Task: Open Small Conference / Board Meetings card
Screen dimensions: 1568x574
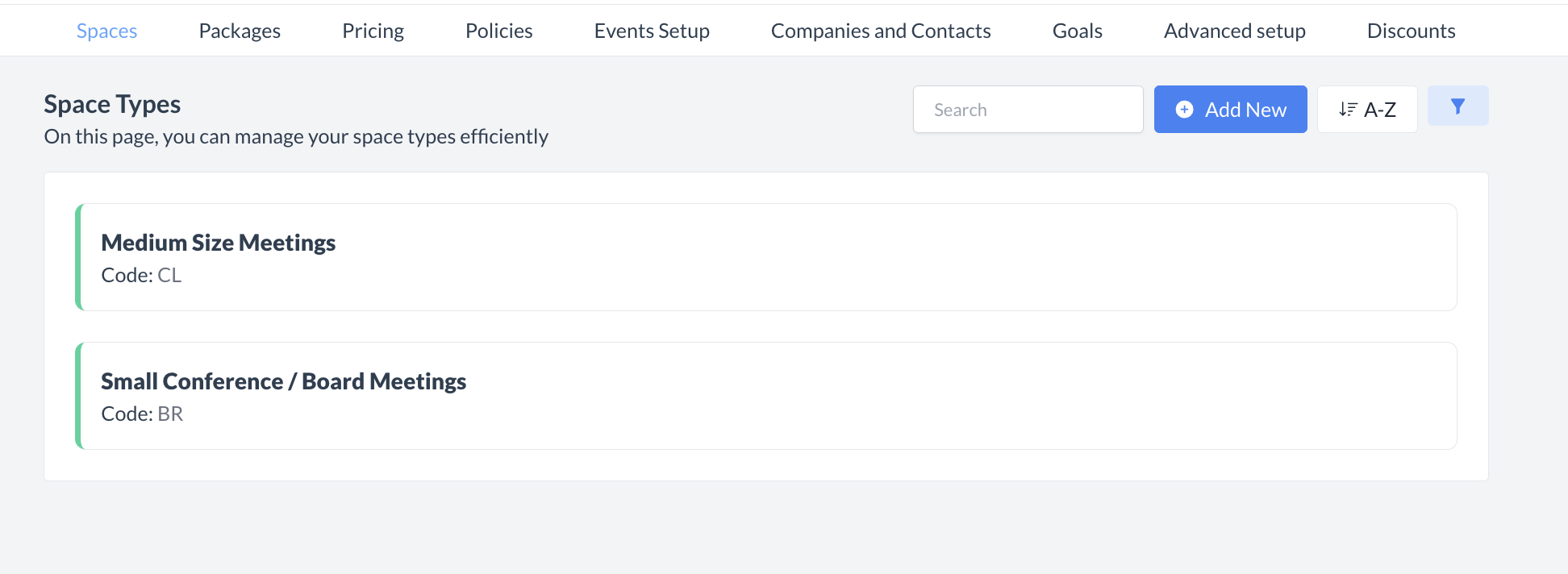Action: point(283,381)
